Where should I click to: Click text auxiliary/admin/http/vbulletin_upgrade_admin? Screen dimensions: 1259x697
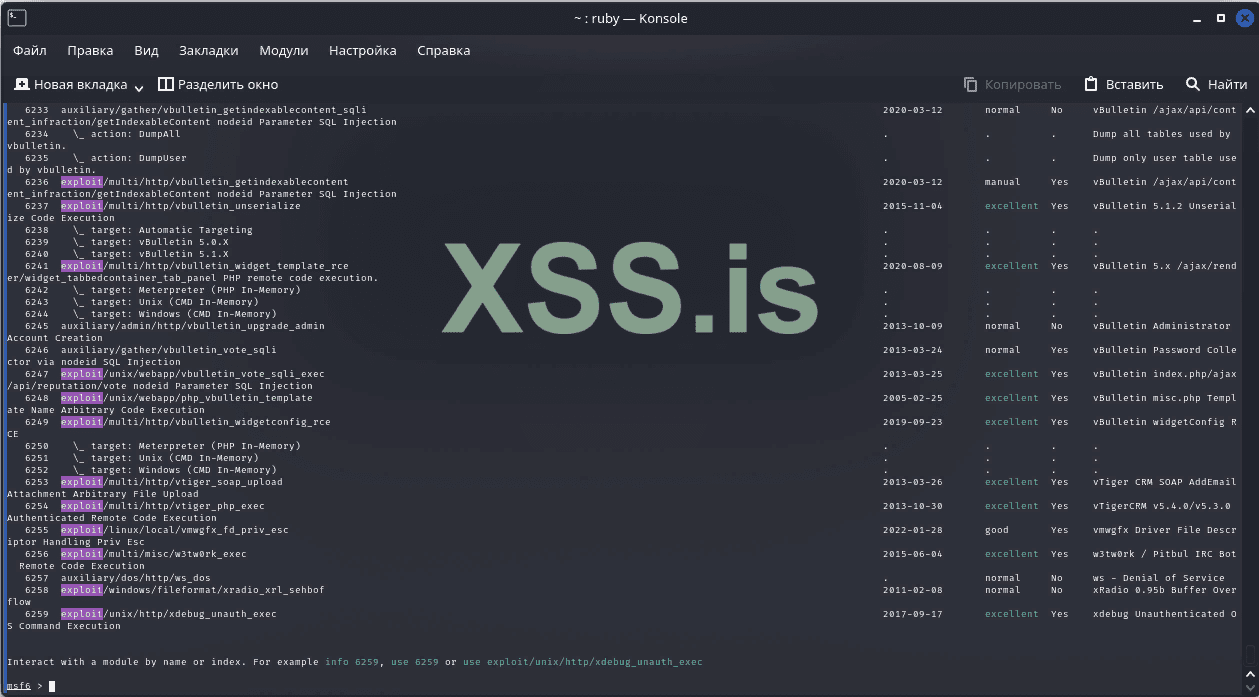click(x=193, y=326)
